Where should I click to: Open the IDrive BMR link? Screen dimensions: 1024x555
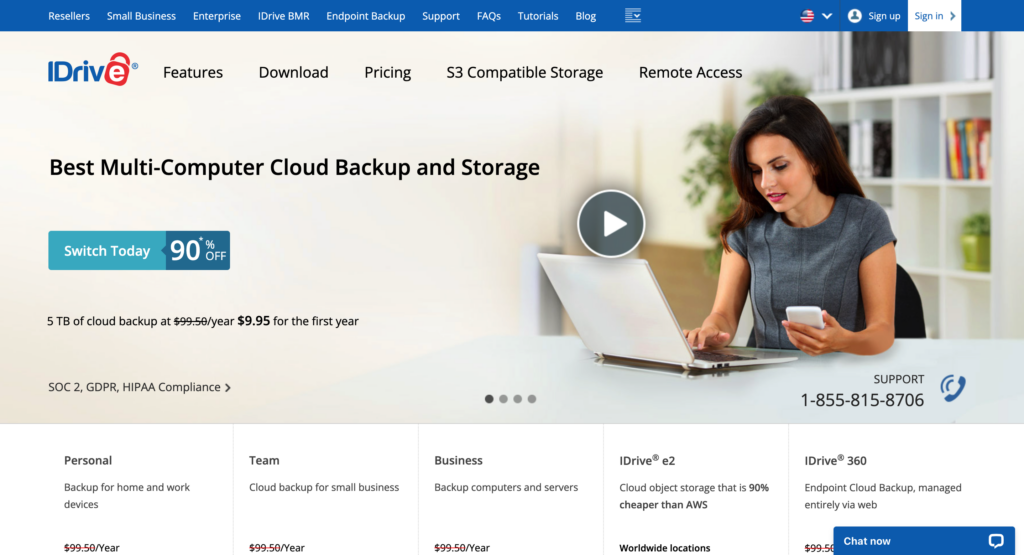pyautogui.click(x=283, y=16)
